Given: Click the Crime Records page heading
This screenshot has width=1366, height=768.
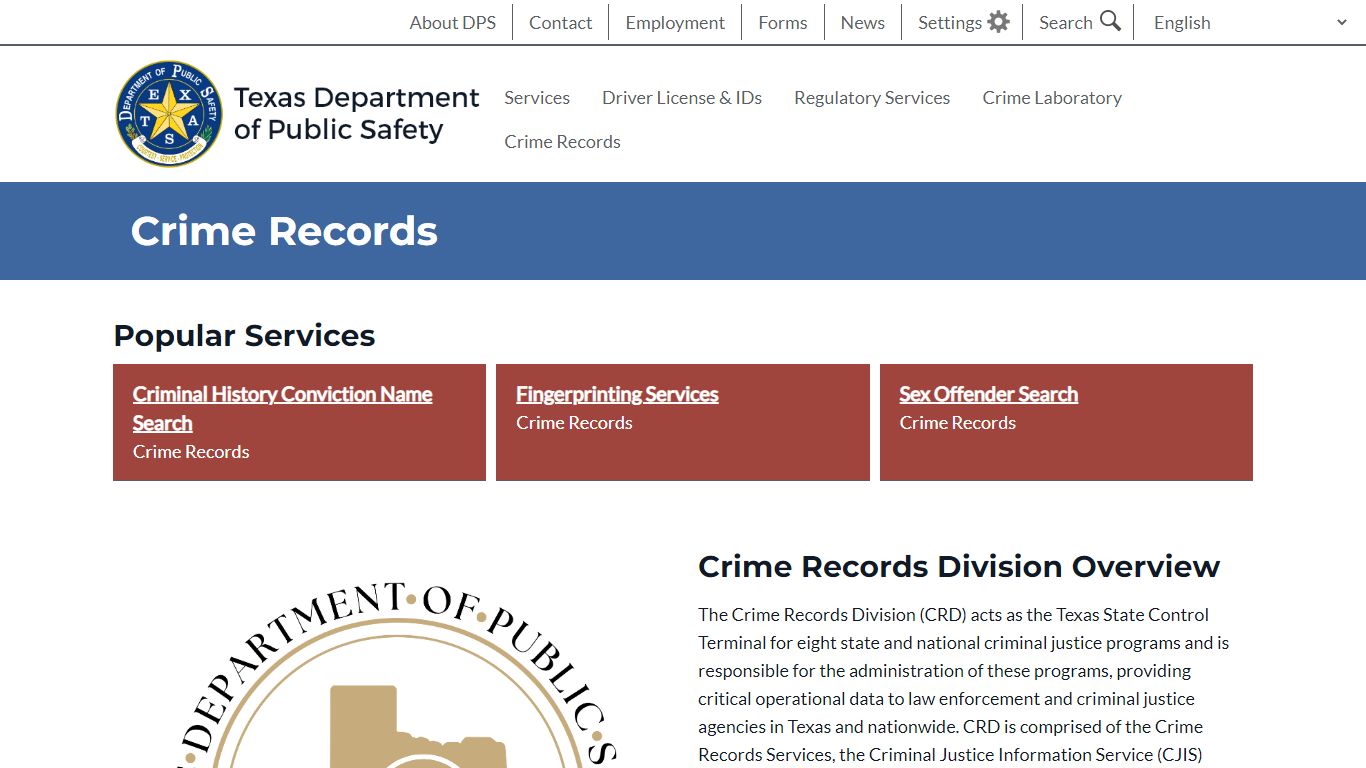Looking at the screenshot, I should pos(284,231).
